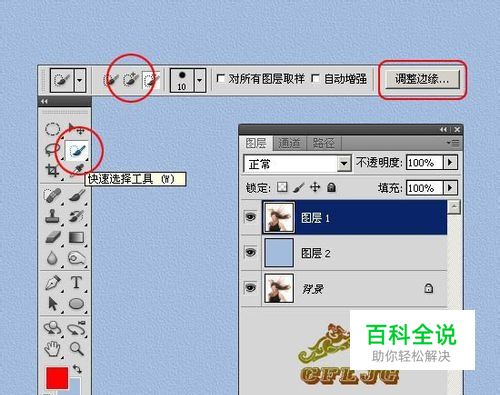Image resolution: width=500 pixels, height=395 pixels.
Task: Select the Path Selection arrow tool
Action: click(x=52, y=304)
